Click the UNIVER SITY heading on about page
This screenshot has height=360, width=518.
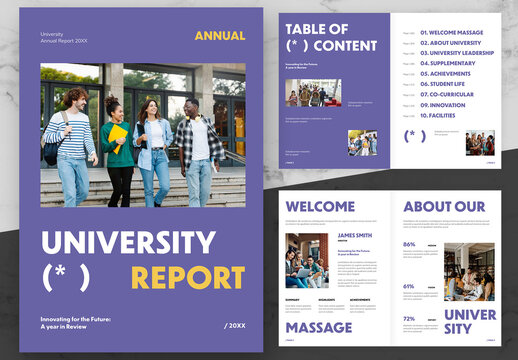tap(470, 322)
